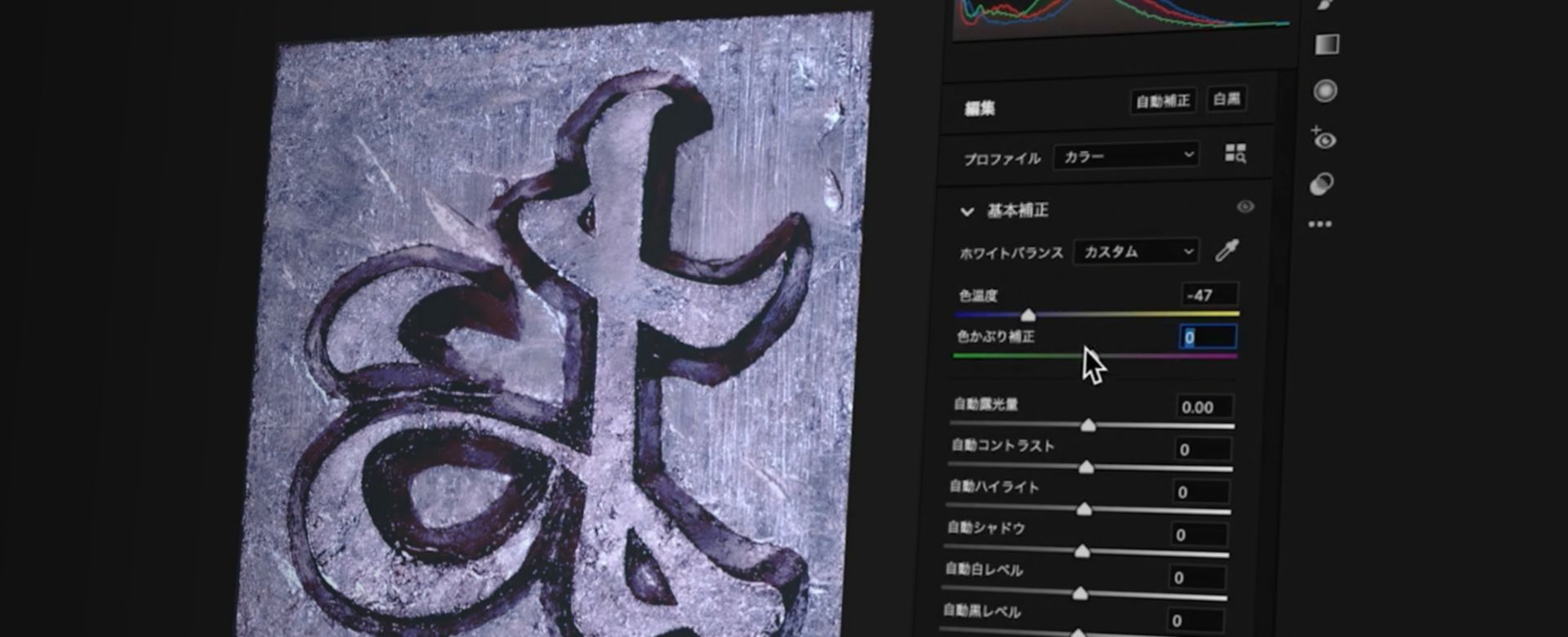Collapse the 基本補正 section chevron

click(x=967, y=212)
